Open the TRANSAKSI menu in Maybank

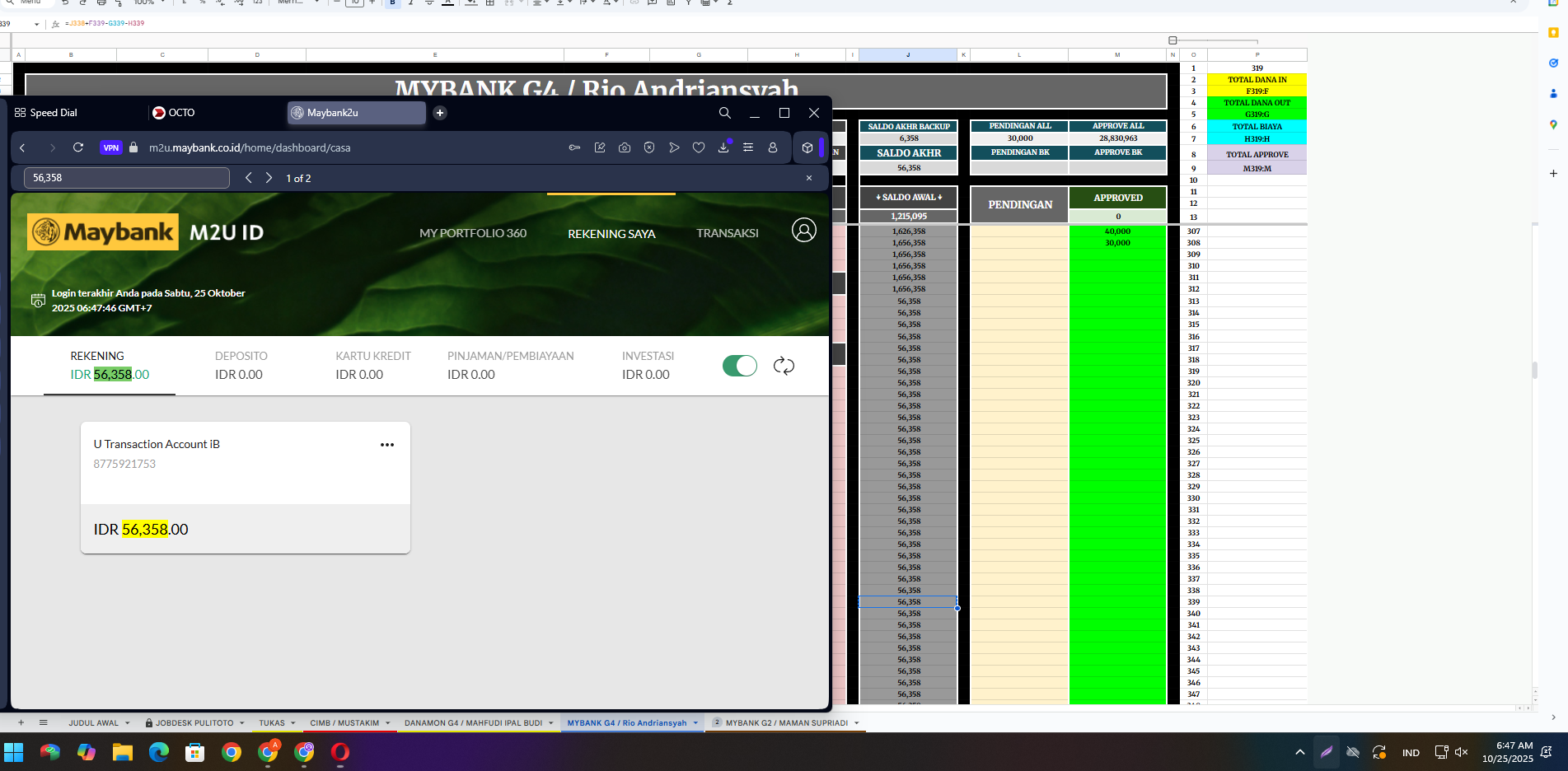(728, 233)
